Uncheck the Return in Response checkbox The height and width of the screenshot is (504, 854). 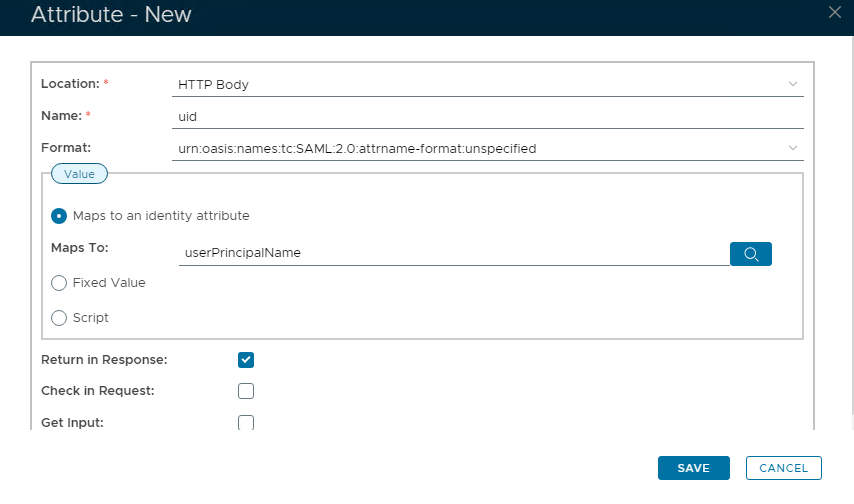pyautogui.click(x=246, y=360)
